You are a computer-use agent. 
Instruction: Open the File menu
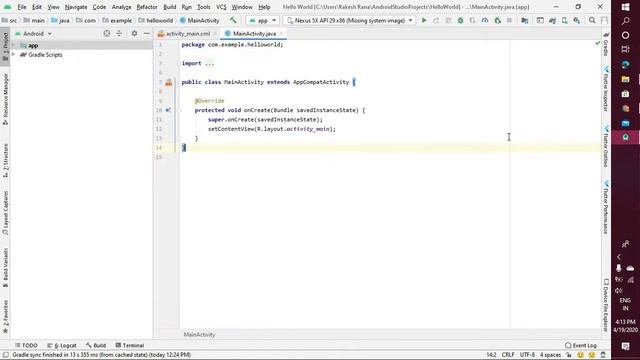pos(22,7)
